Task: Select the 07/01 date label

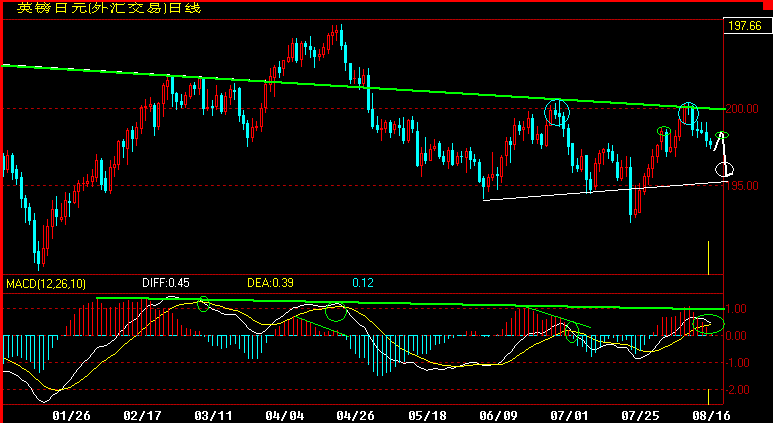Action: coord(569,416)
